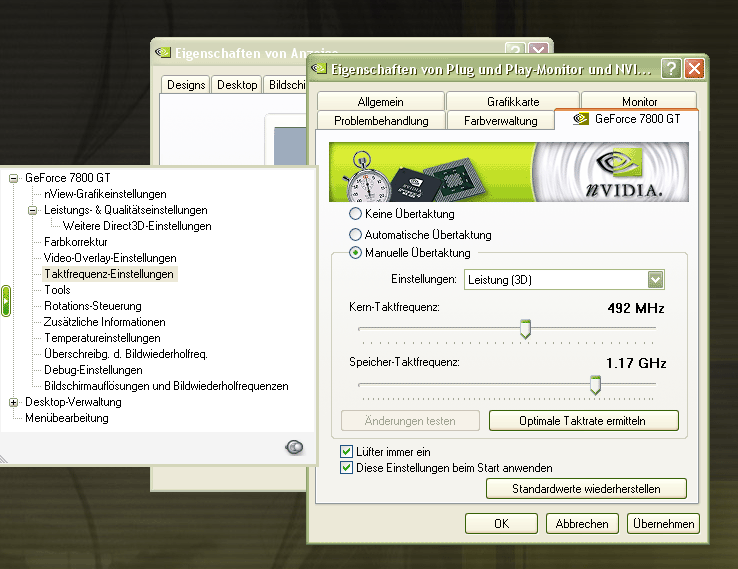Viewport: 738px width, 569px height.
Task: Click the green flyout menu handle
Action: pyautogui.click(x=6, y=301)
